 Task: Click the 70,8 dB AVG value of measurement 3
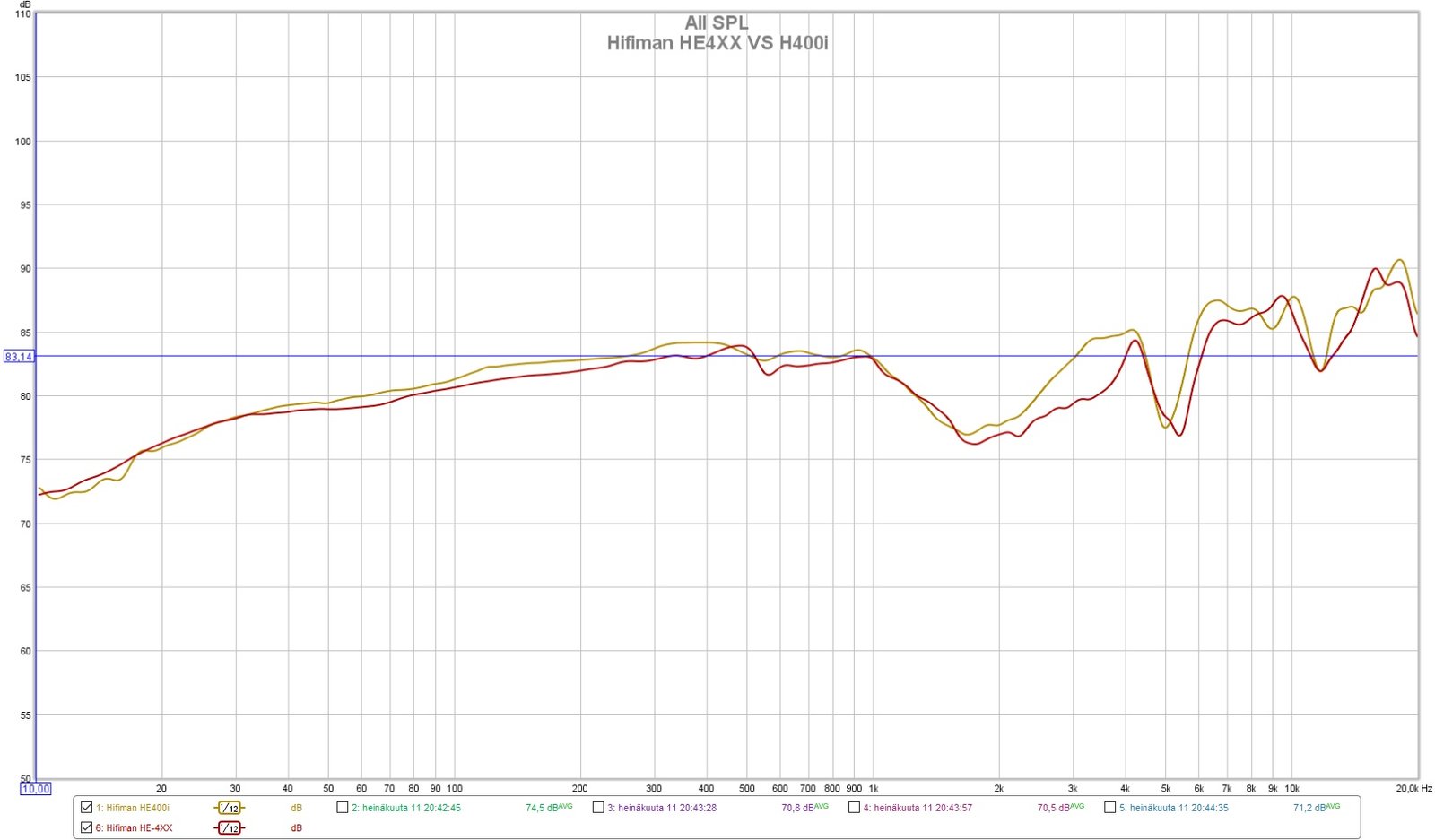click(x=804, y=808)
